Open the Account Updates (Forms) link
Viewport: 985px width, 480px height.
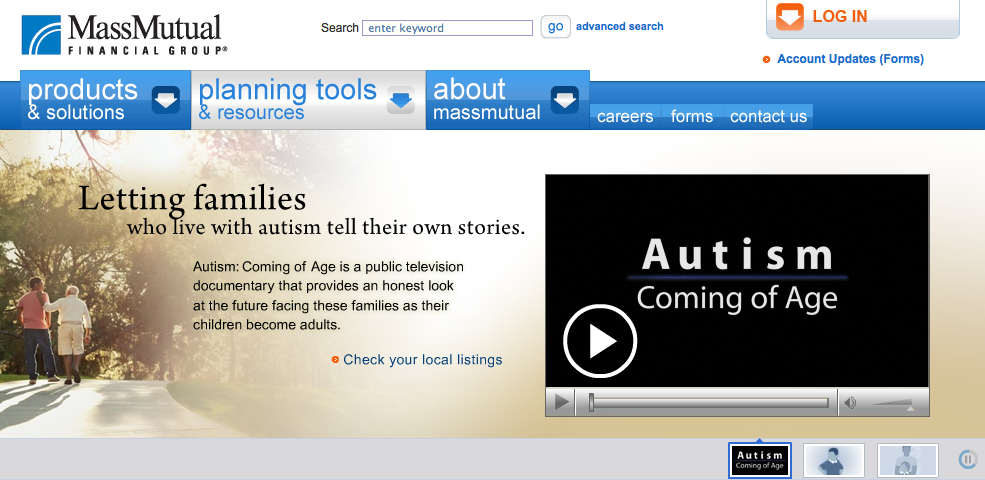(x=851, y=59)
